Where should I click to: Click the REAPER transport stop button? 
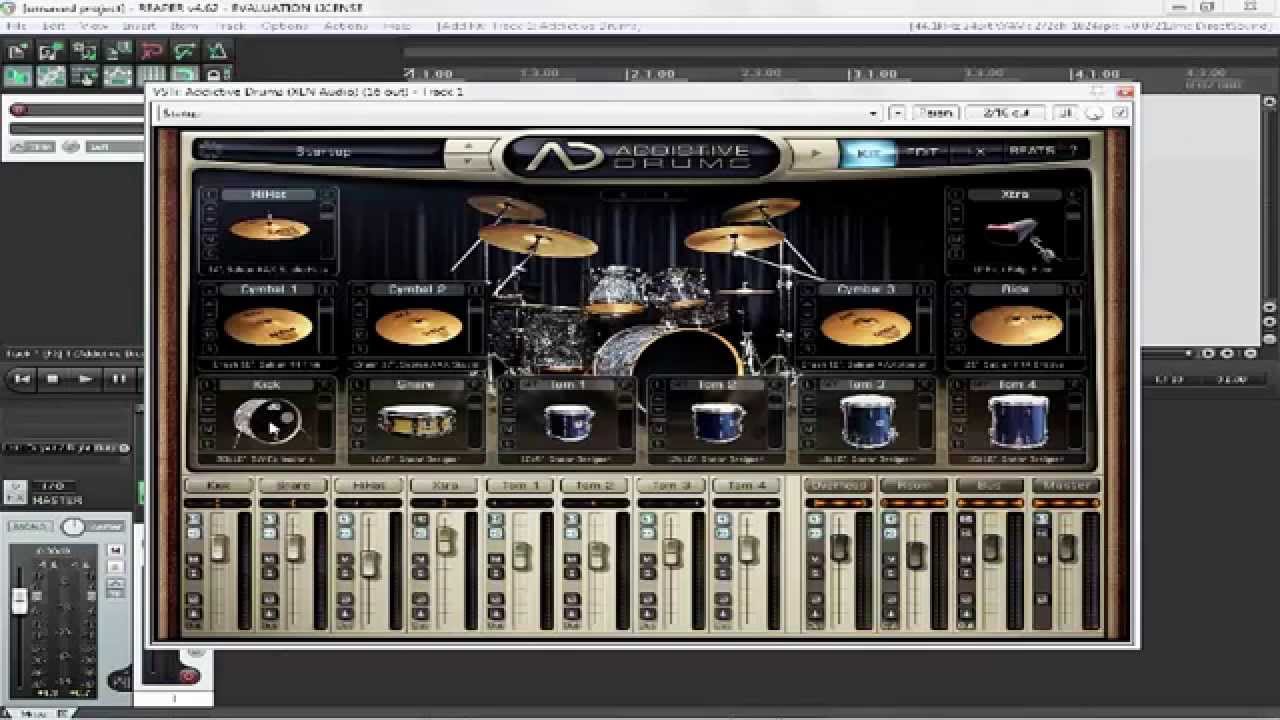pos(53,379)
